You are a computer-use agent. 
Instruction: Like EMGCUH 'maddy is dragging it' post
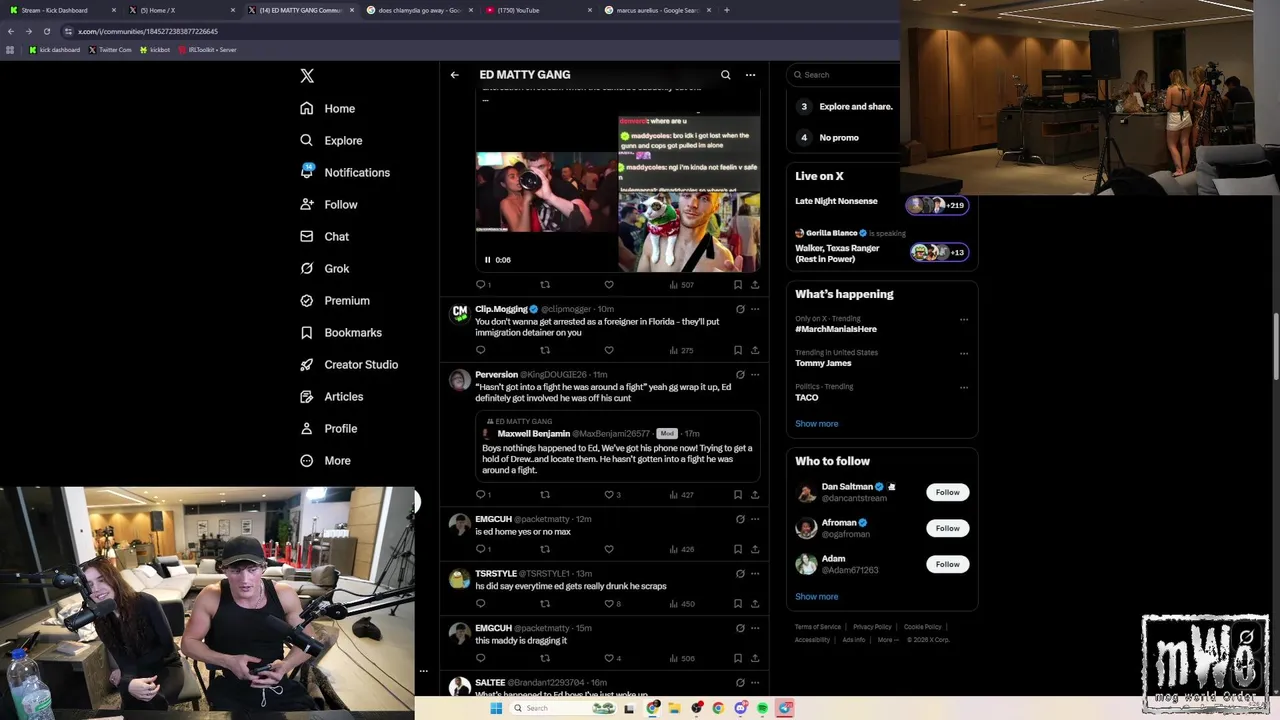coord(609,658)
